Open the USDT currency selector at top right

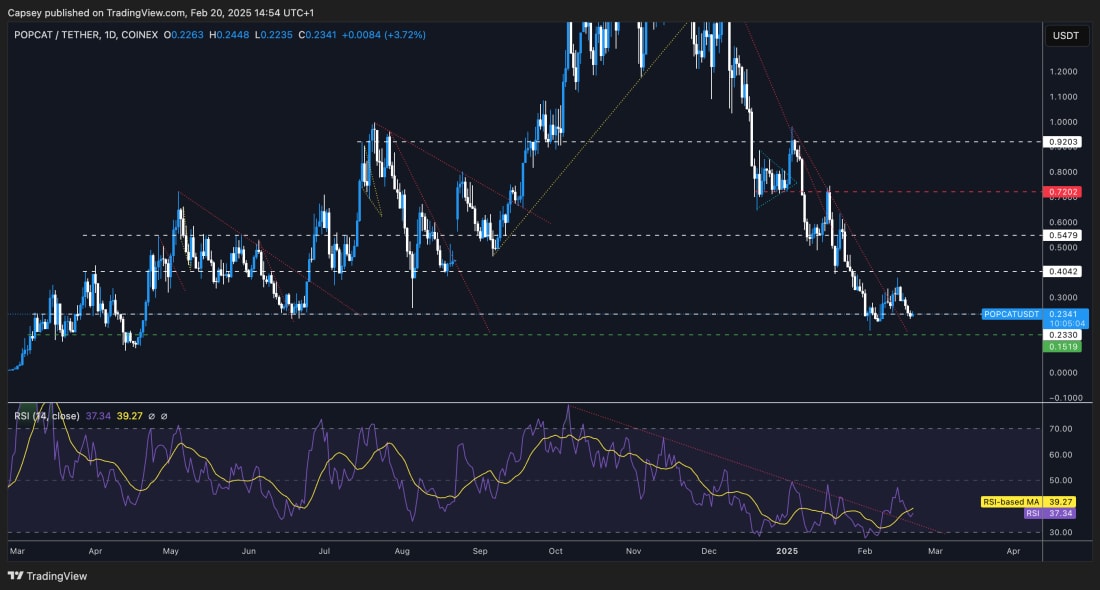[x=1066, y=36]
